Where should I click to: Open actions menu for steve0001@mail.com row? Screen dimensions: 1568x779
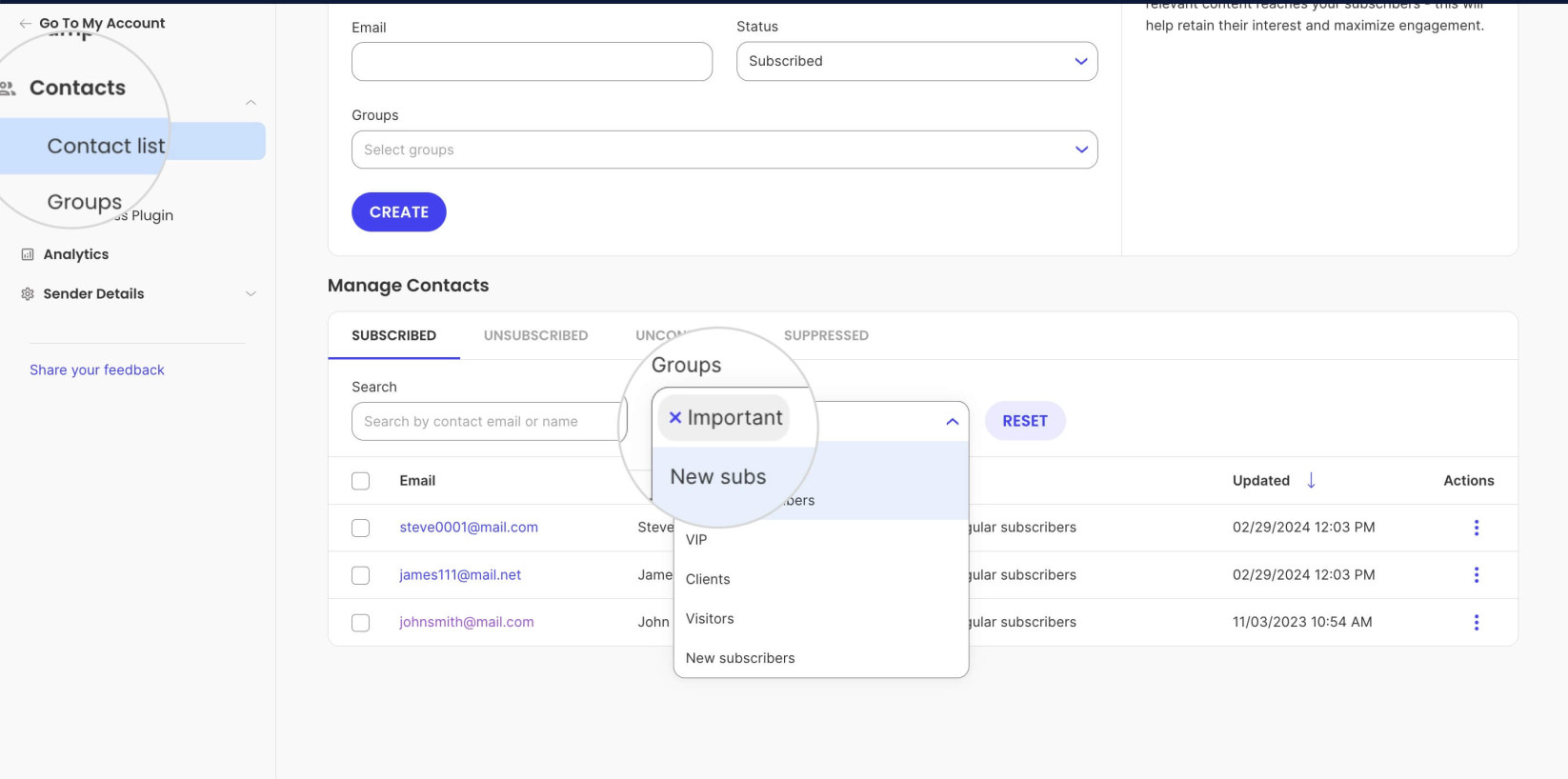click(1477, 528)
